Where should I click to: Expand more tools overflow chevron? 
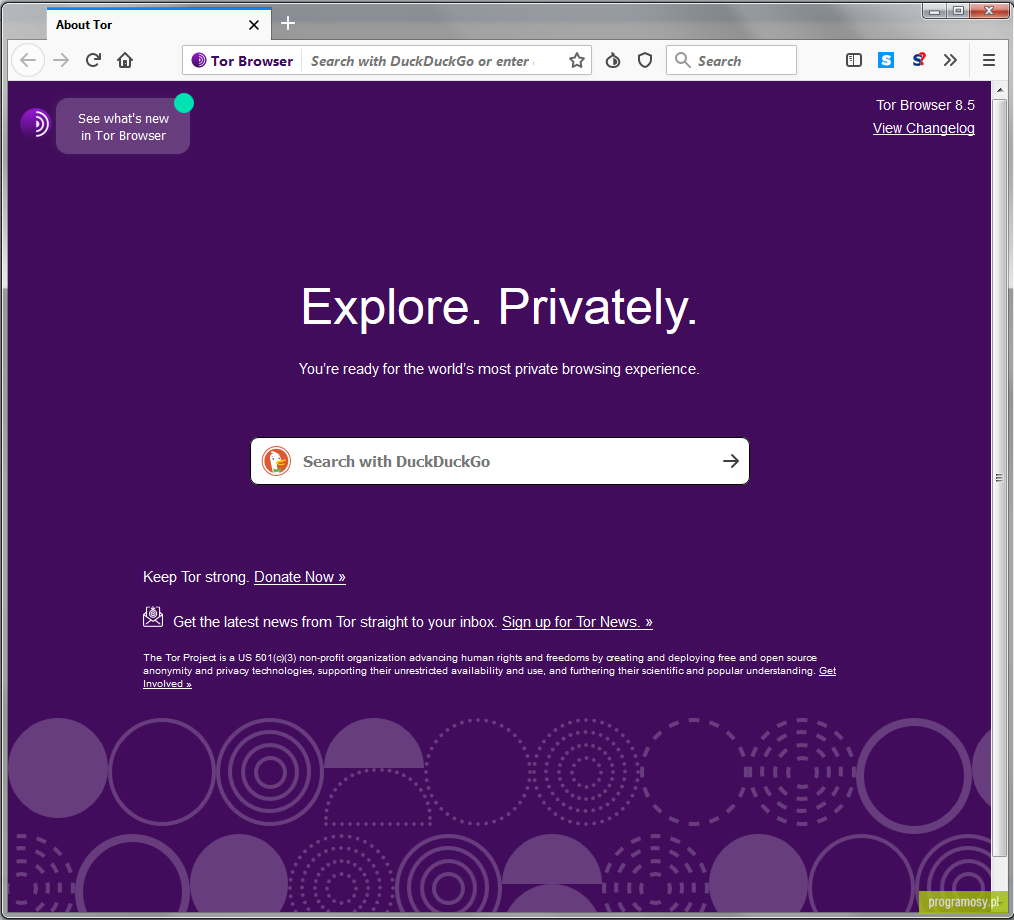(x=950, y=60)
